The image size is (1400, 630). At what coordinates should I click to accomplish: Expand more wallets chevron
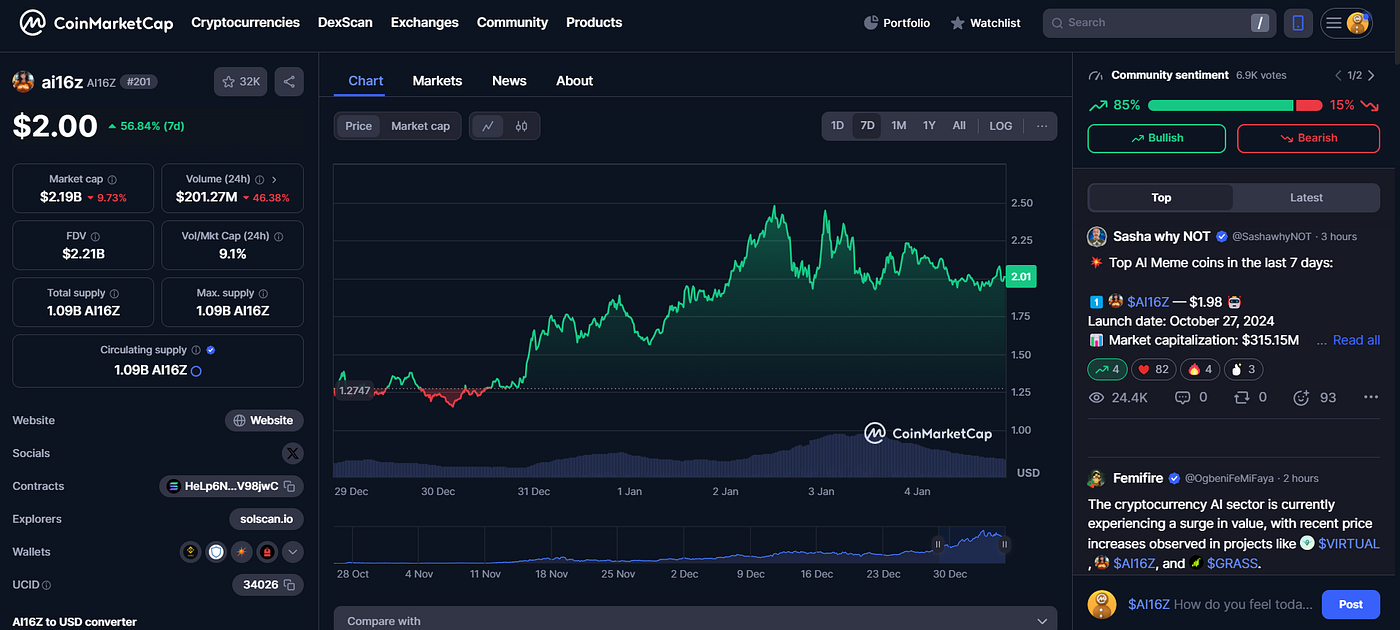click(x=292, y=551)
